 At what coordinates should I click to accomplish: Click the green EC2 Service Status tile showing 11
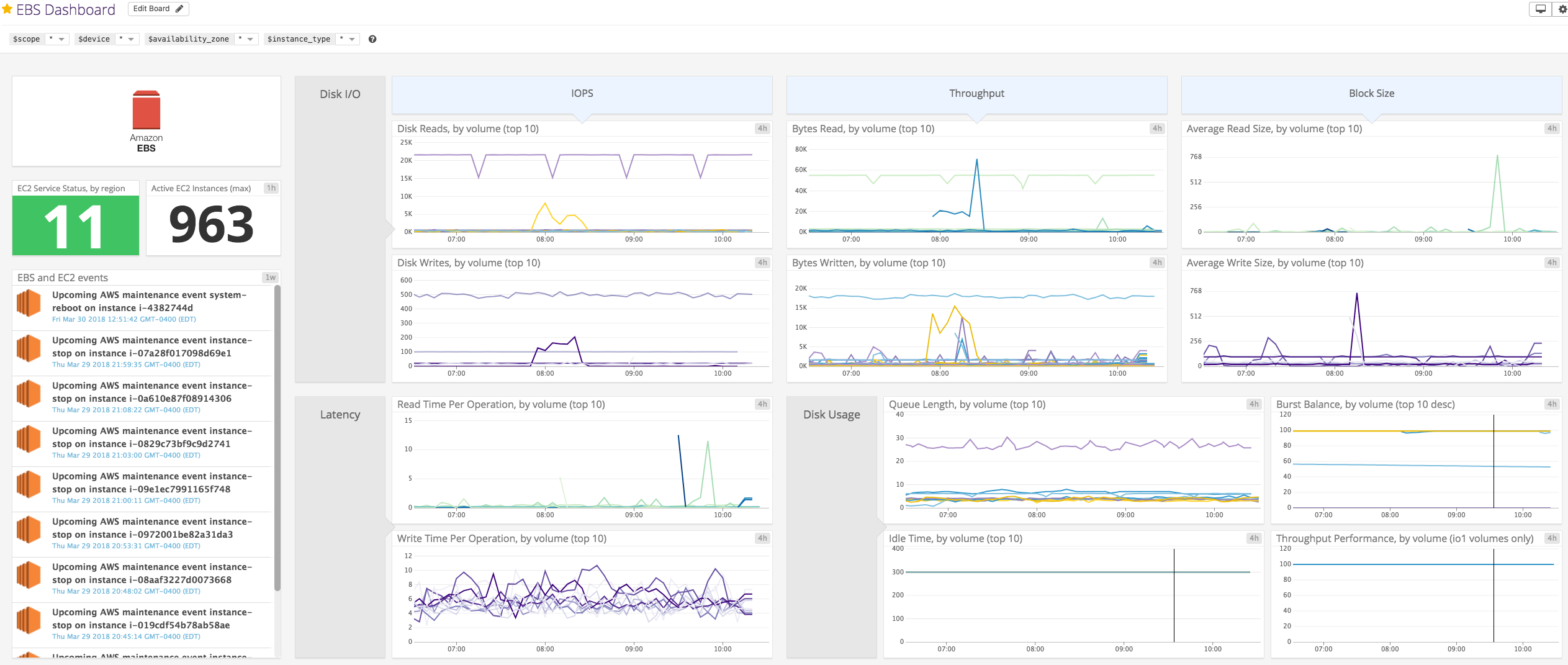74,225
